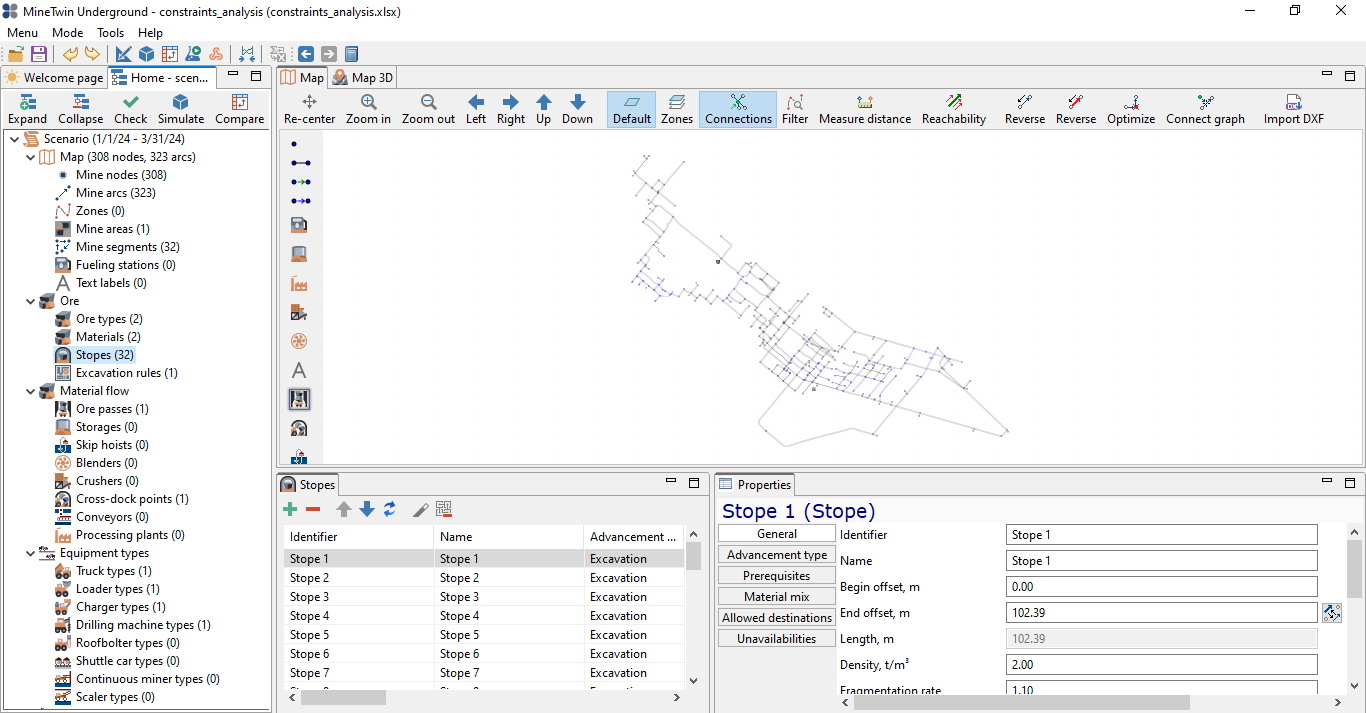The height and width of the screenshot is (713, 1366).
Task: Collapse the Scenario root tree node
Action: [x=13, y=139]
